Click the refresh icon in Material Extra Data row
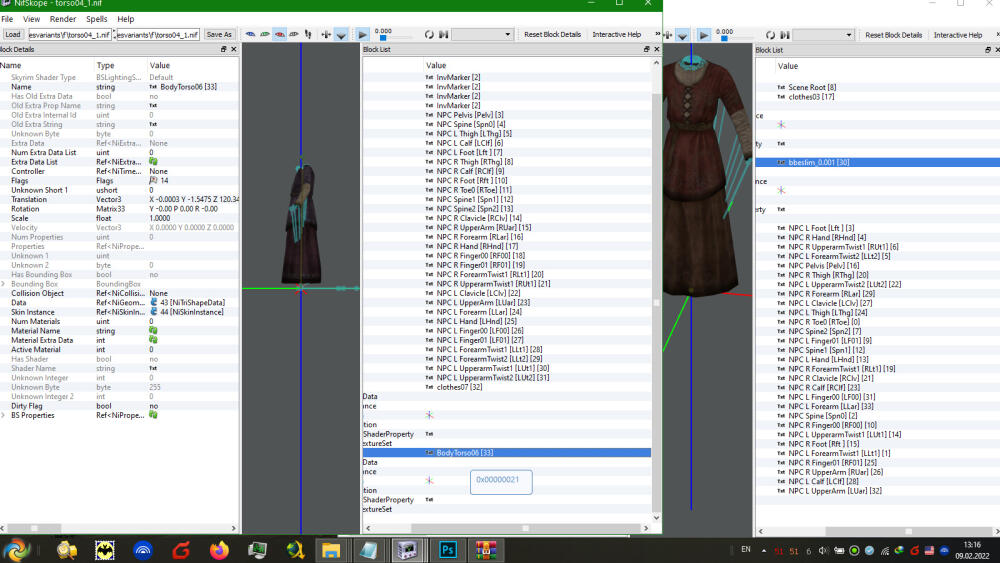 [153, 340]
